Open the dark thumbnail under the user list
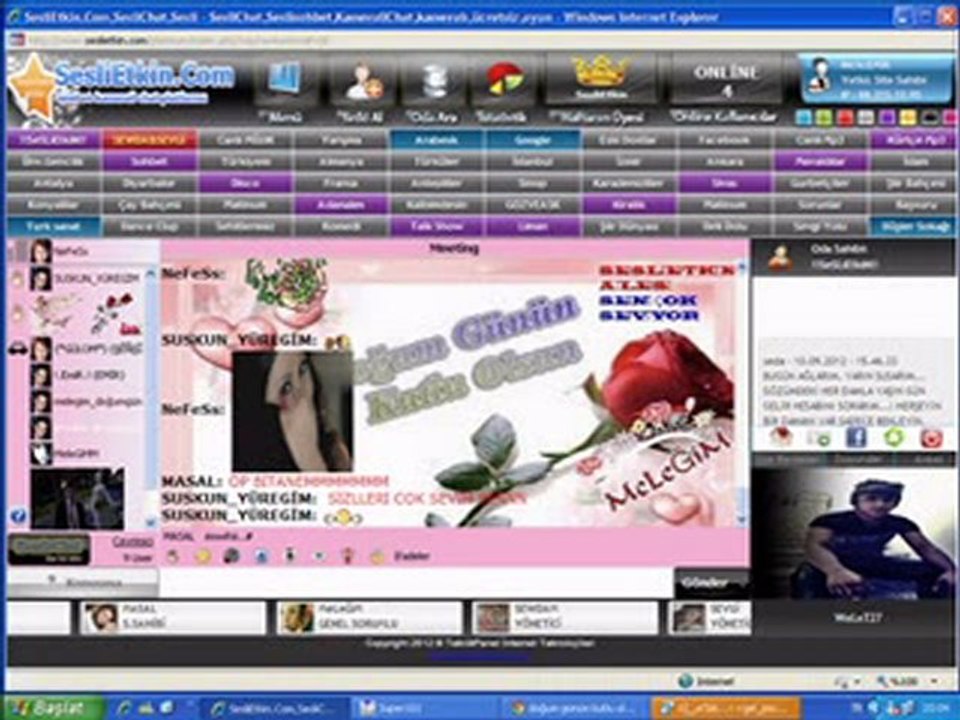 (x=78, y=499)
